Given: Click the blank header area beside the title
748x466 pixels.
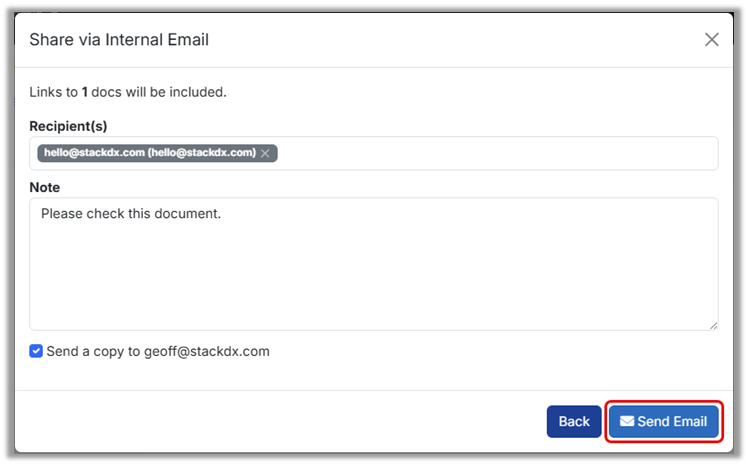Looking at the screenshot, I should (450, 40).
